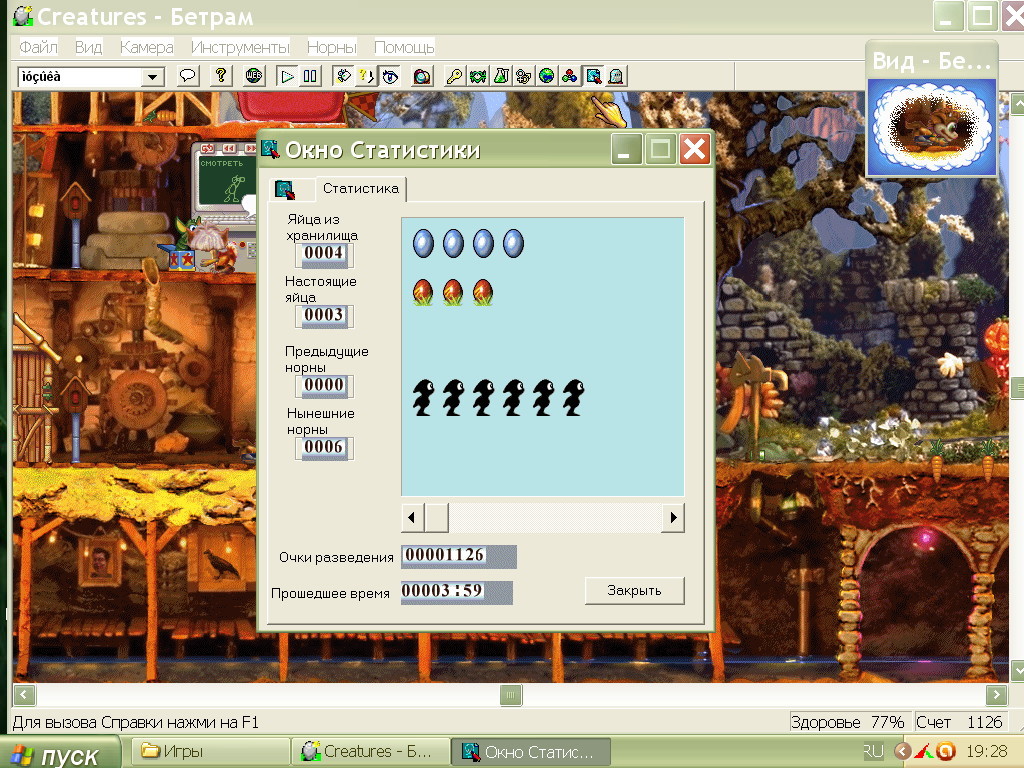Click the statistics window toolbar icon

[593, 76]
